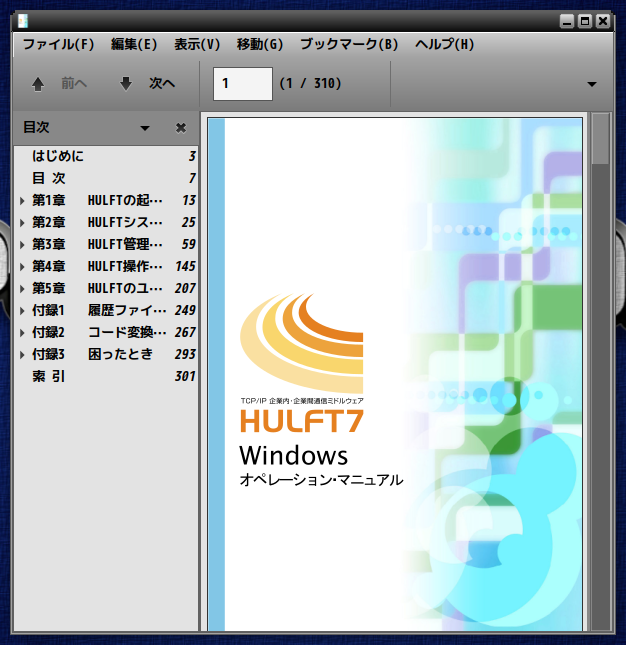Expand the 第2章 tree node
This screenshot has width=626, height=645.
click(22, 223)
